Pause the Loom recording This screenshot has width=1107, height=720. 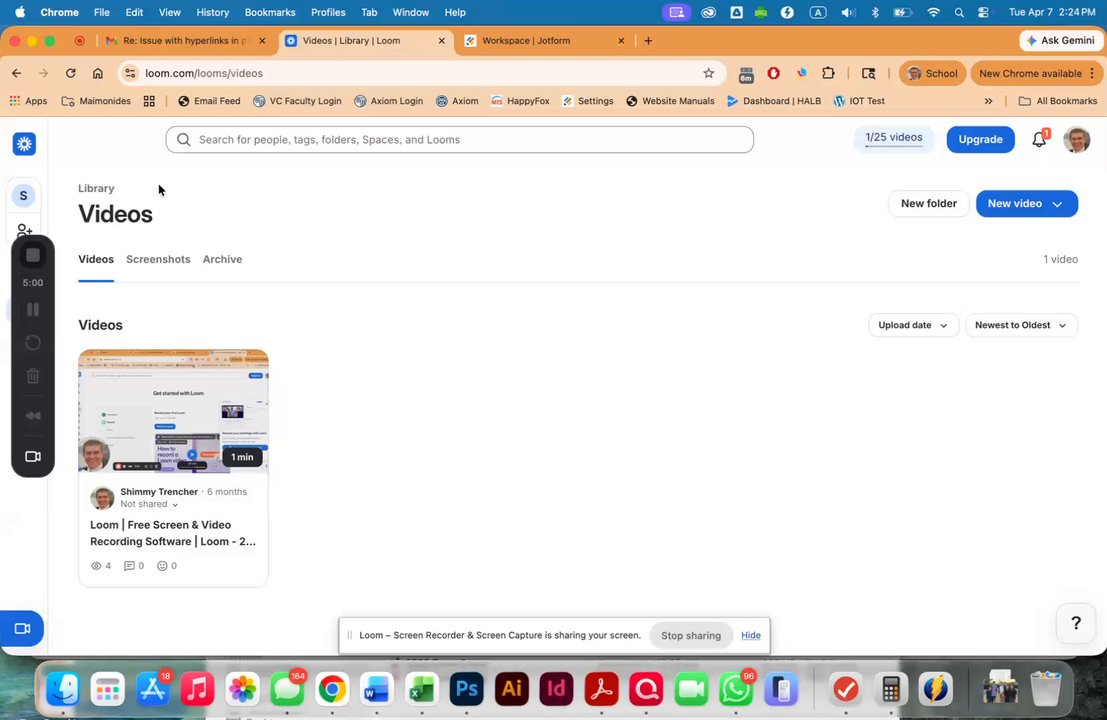tap(32, 309)
